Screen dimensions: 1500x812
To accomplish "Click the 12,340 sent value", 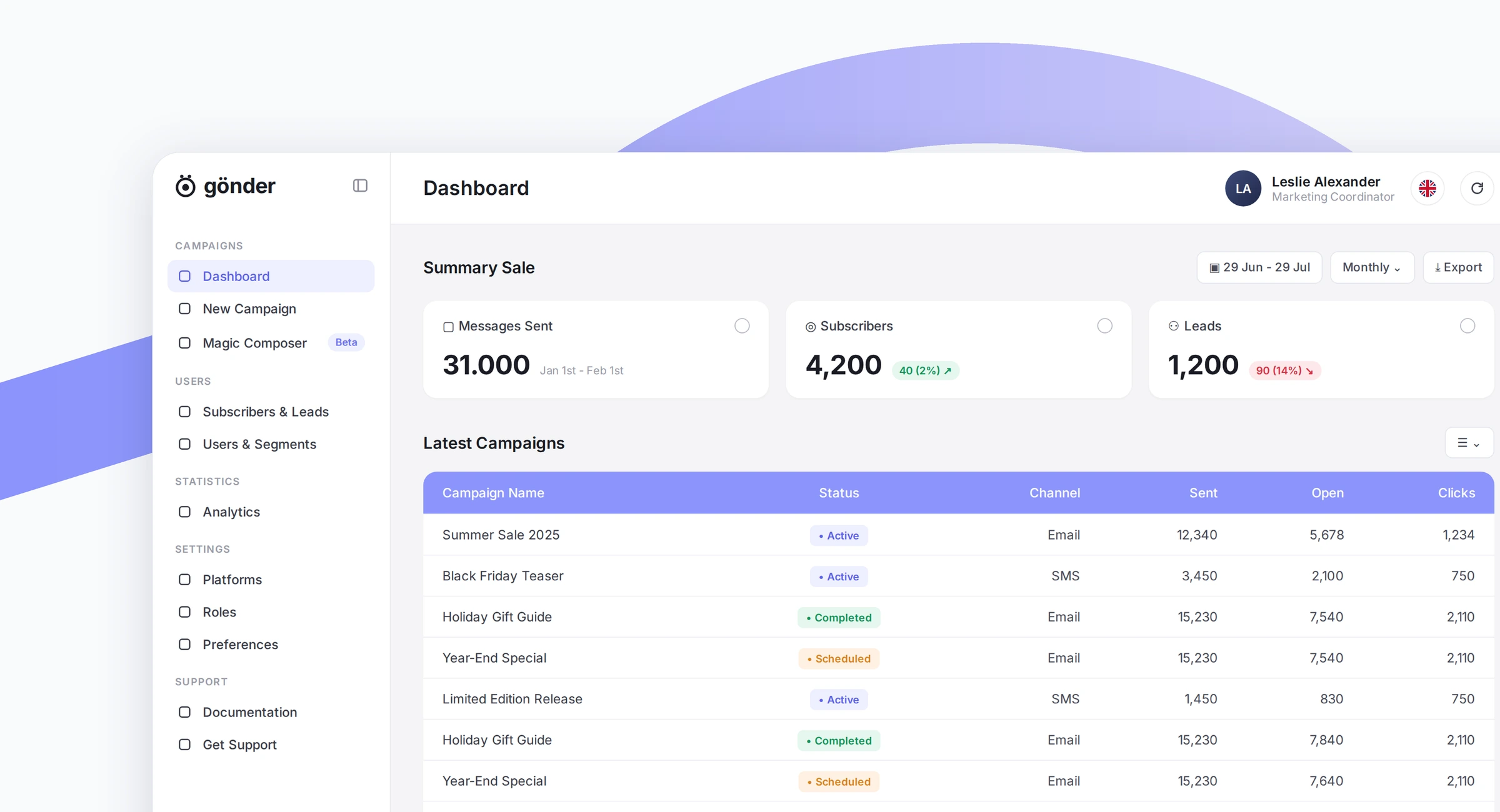I will point(1197,535).
